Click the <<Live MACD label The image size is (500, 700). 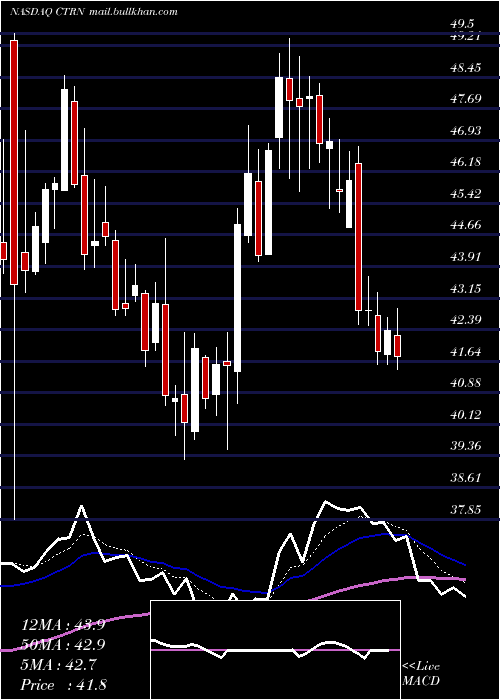click(421, 673)
